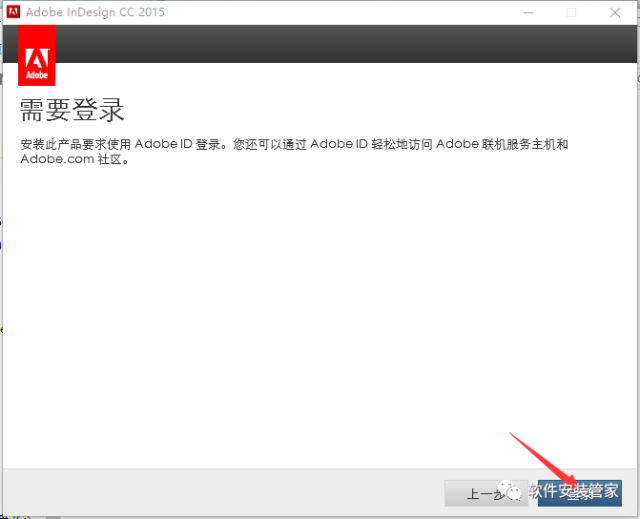Screen dimensions: 640x519
Task: Click the 软件安装管家 watermark text
Action: (574, 492)
